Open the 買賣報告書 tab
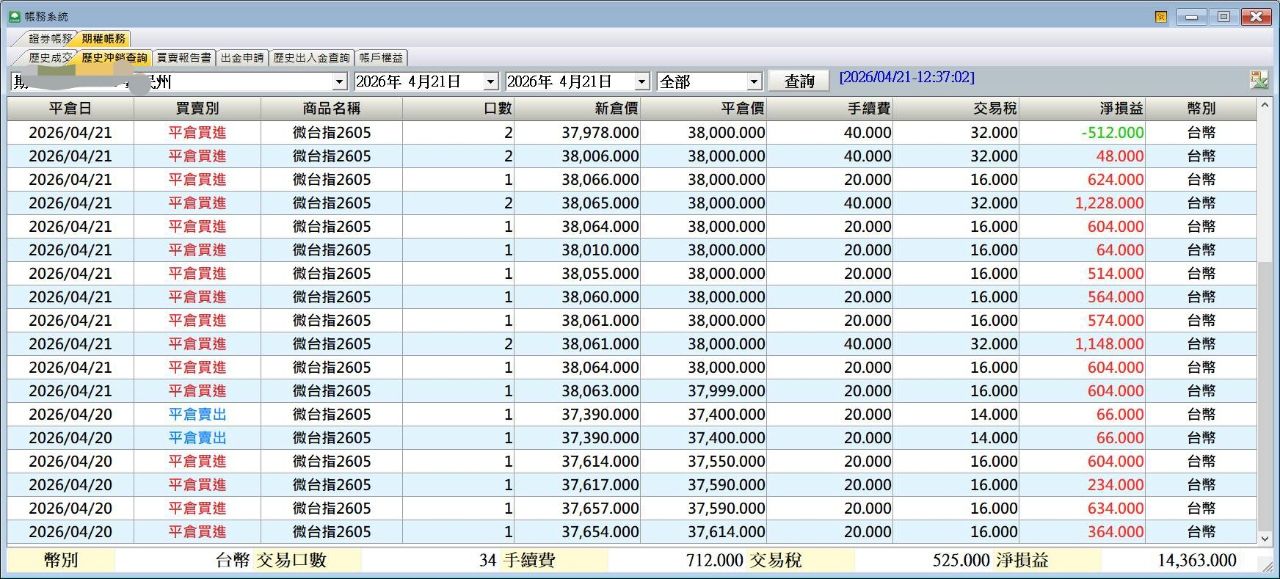 184,58
